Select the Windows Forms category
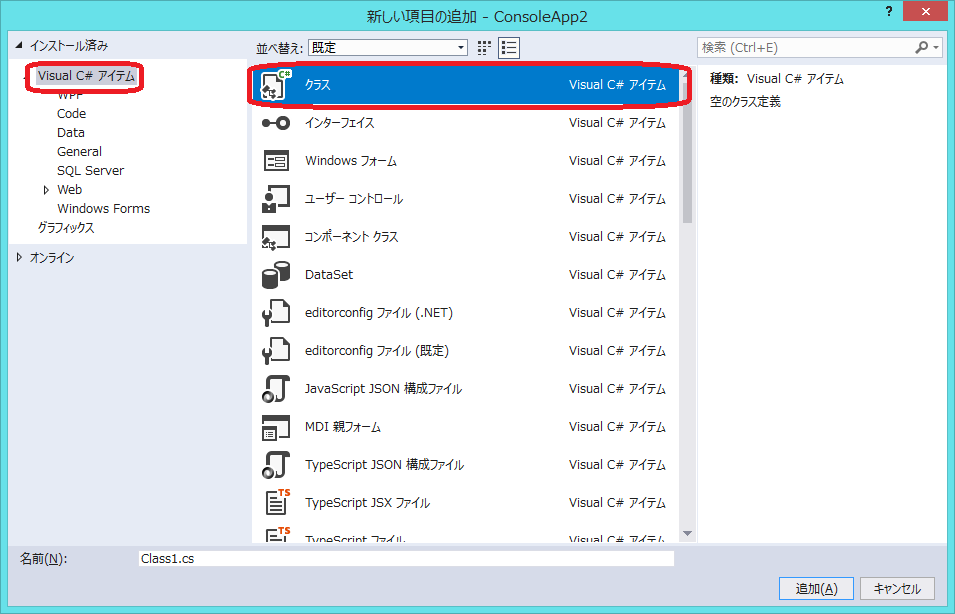 point(104,208)
